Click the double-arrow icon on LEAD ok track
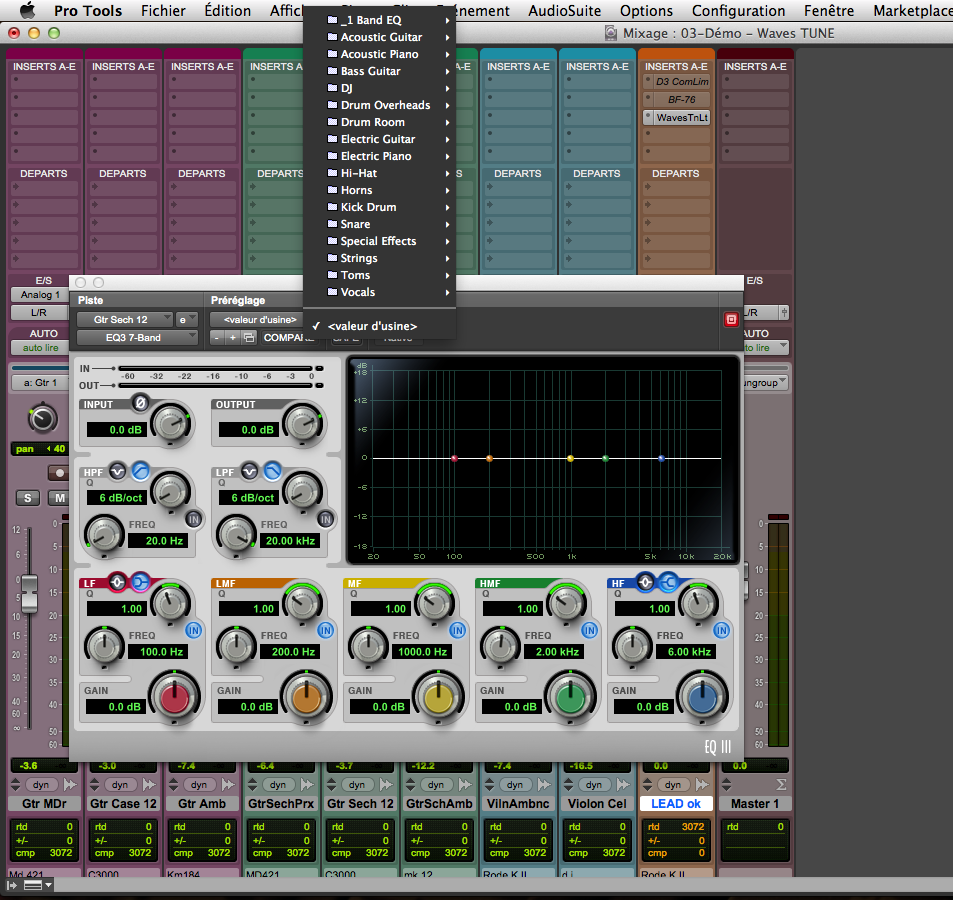Viewport: 953px width, 900px height. 703,785
